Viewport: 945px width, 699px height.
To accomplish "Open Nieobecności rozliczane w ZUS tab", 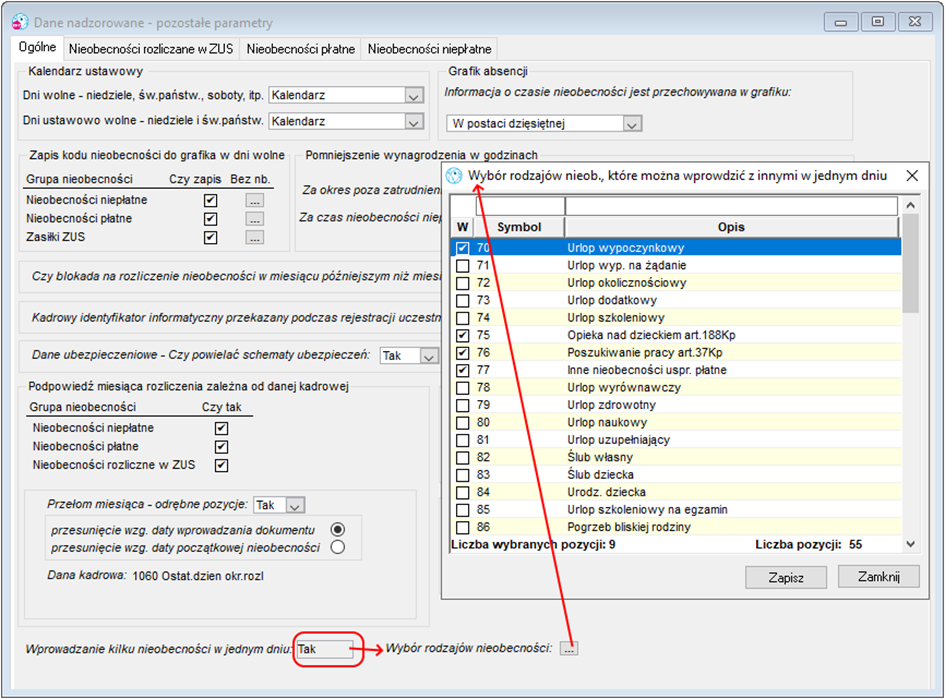I will tap(151, 49).
